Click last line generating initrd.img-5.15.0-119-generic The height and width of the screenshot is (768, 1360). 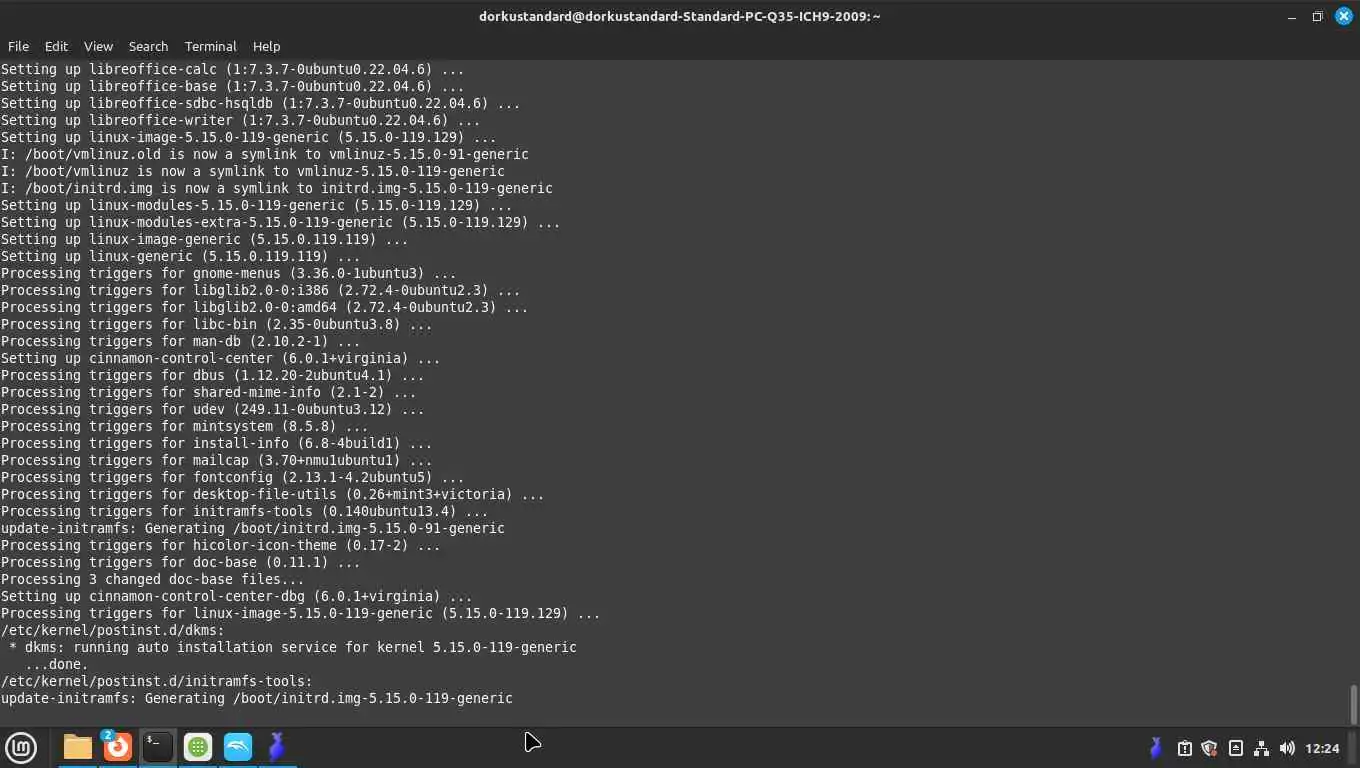click(x=256, y=698)
